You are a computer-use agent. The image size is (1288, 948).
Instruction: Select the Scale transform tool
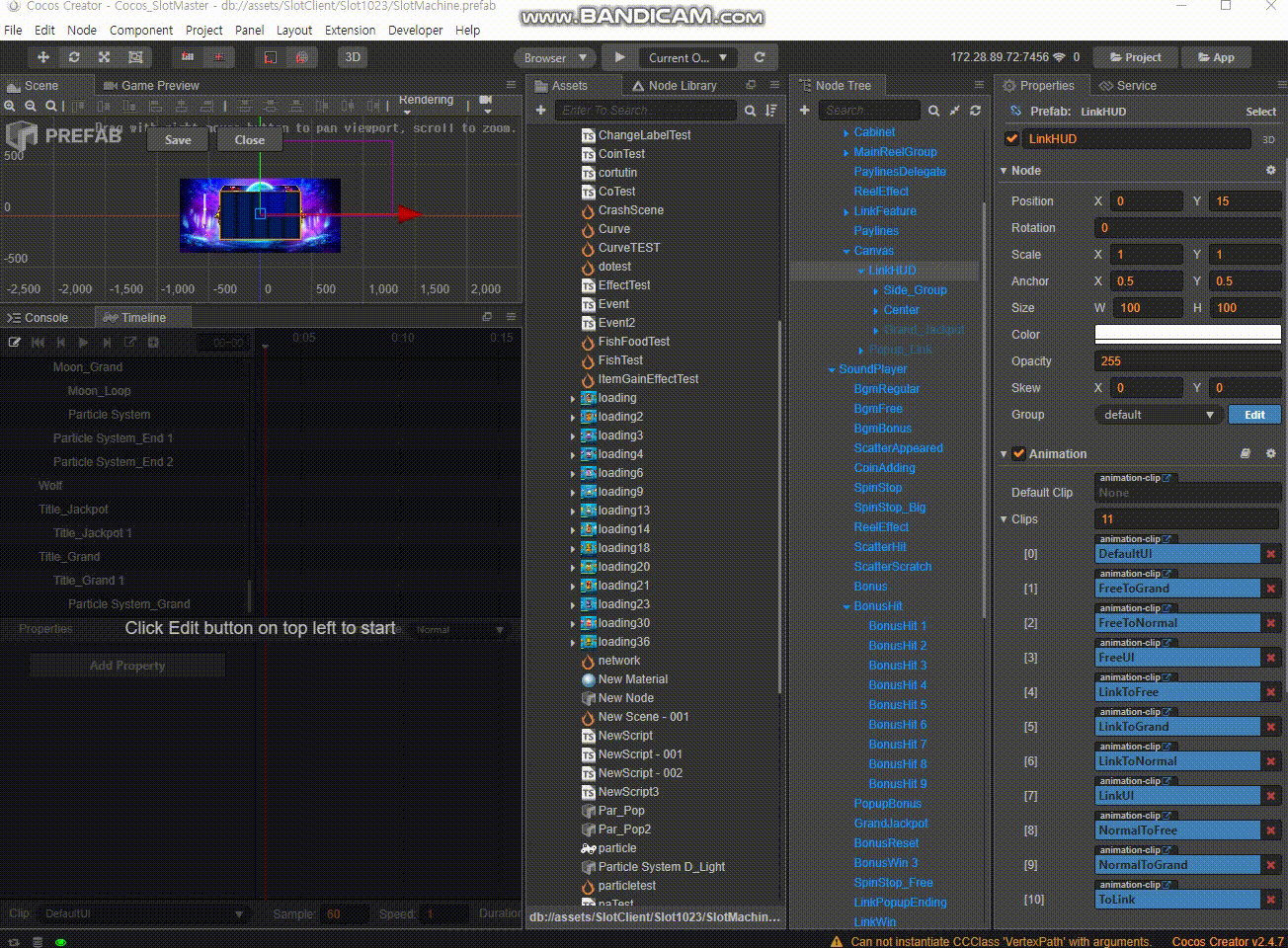click(x=105, y=57)
